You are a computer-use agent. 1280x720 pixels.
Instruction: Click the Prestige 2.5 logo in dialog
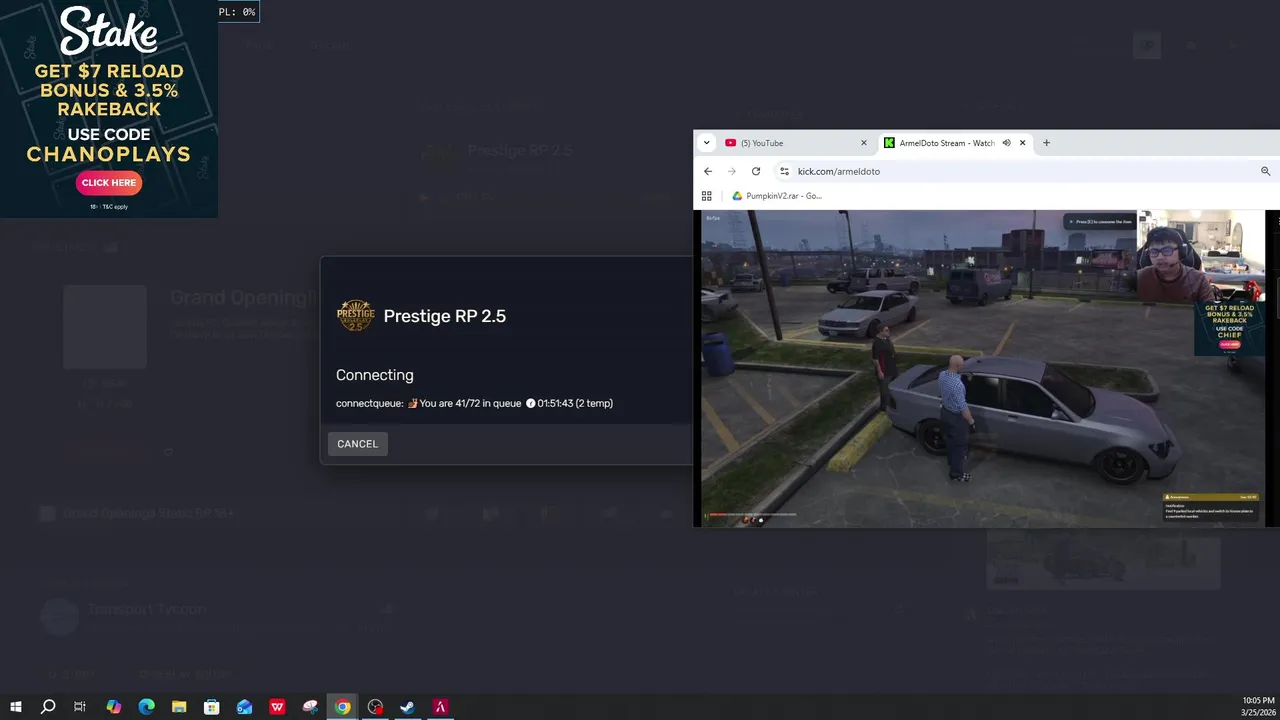click(355, 316)
